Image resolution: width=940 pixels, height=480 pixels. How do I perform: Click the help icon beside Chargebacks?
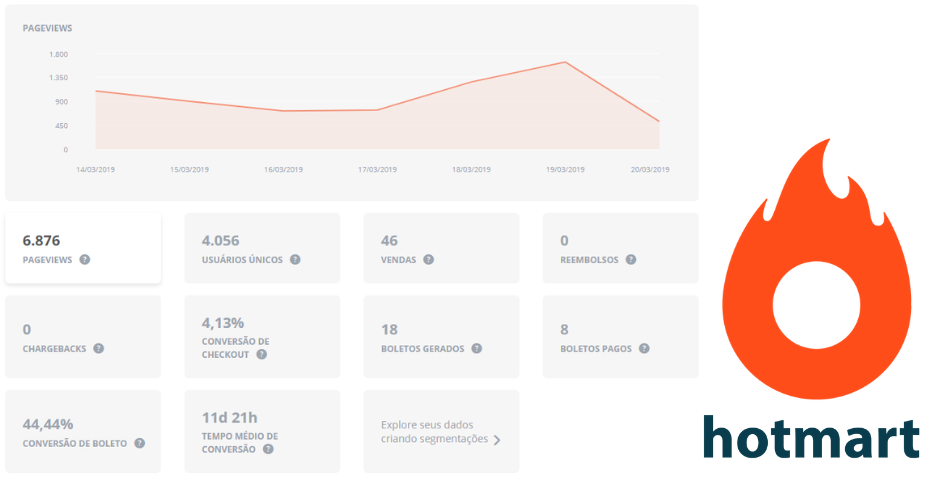coord(99,349)
